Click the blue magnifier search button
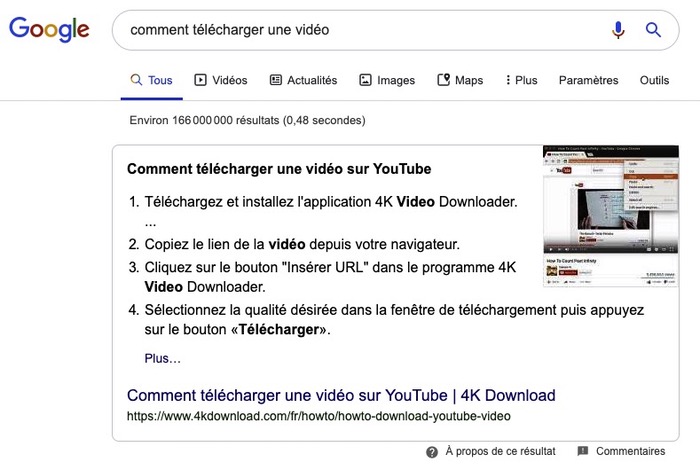The width and height of the screenshot is (700, 470). [x=653, y=30]
